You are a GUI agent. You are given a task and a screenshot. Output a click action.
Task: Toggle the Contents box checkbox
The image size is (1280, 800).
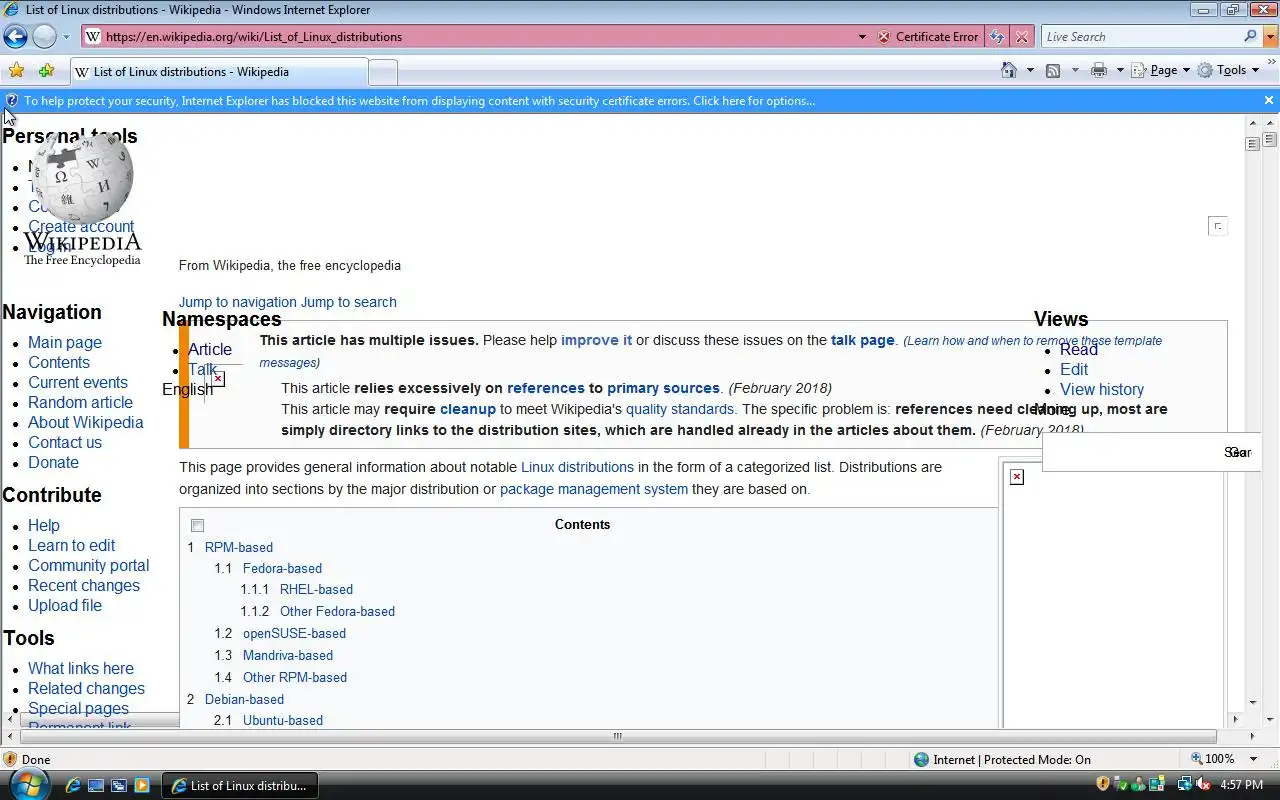(x=197, y=525)
